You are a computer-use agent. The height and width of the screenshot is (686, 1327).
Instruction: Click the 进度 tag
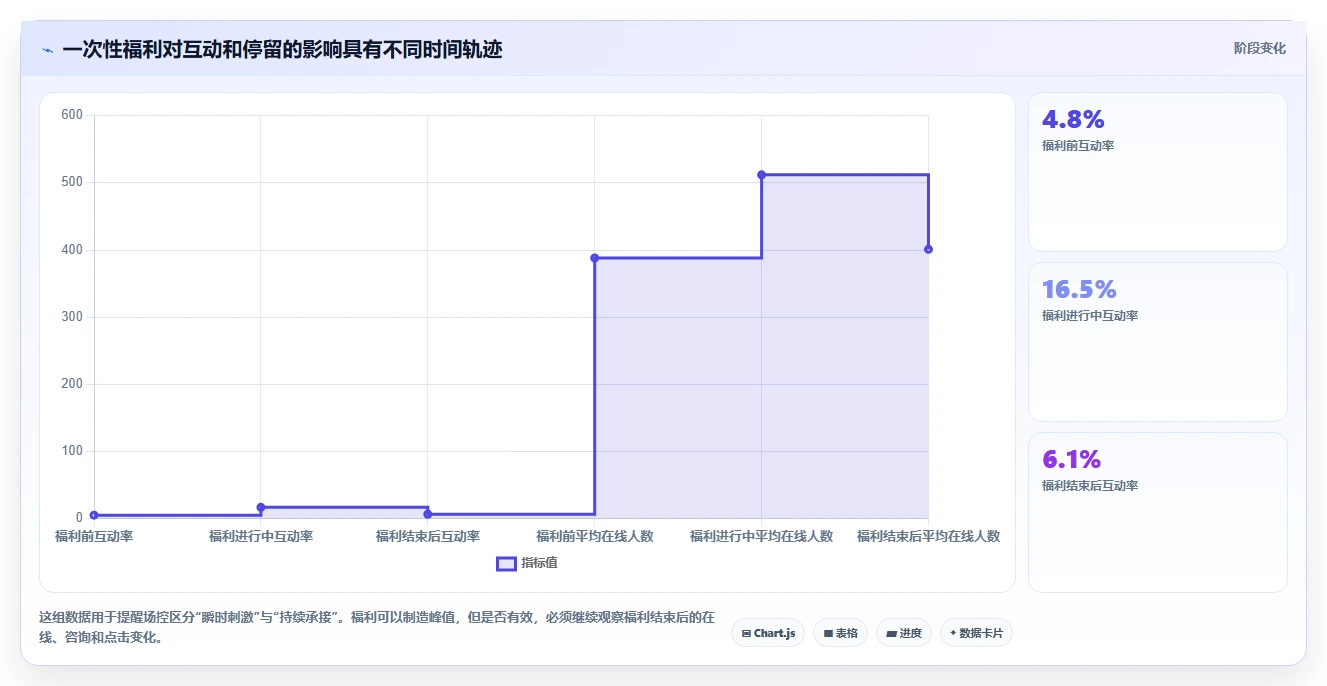pos(904,633)
